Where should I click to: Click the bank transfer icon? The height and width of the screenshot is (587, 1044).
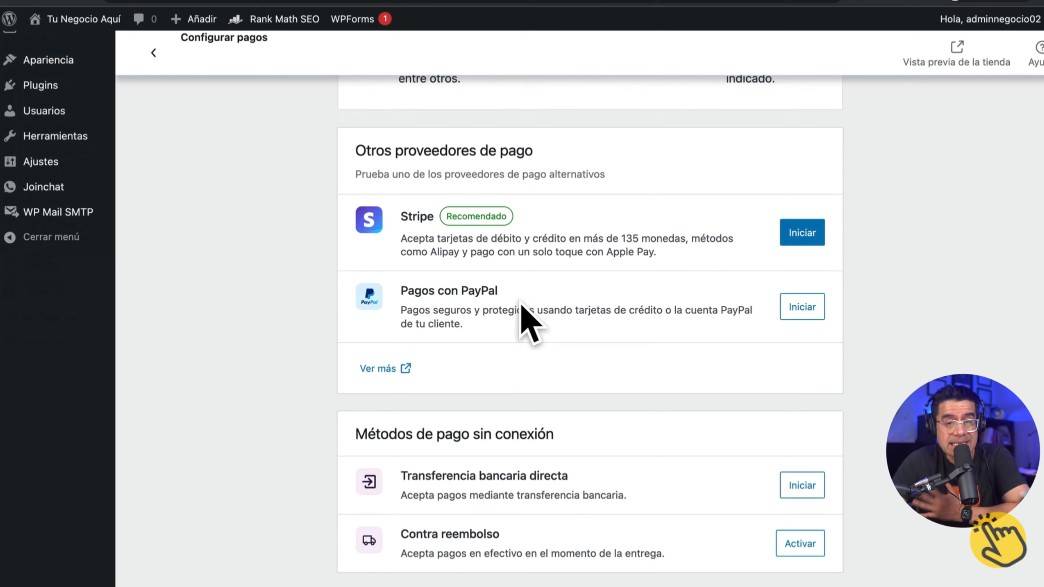click(369, 482)
